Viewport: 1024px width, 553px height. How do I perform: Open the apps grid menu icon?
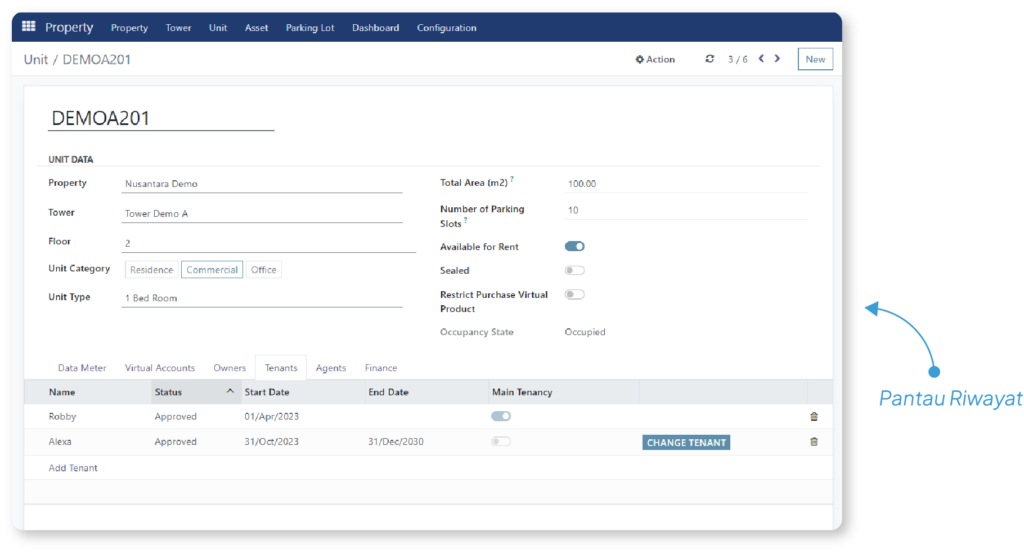29,27
